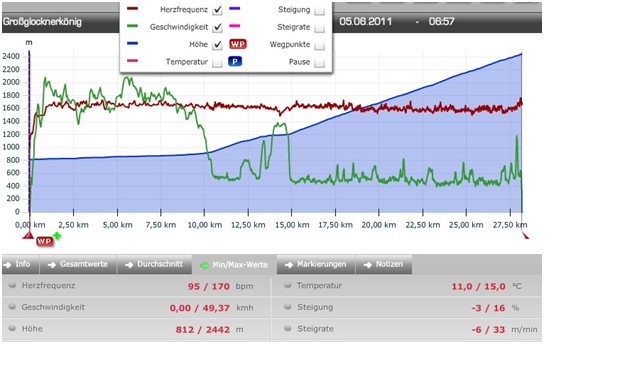Click the magenta Steigrate color swatch
Image resolution: width=640 pixels, height=384 pixels.
235,26
